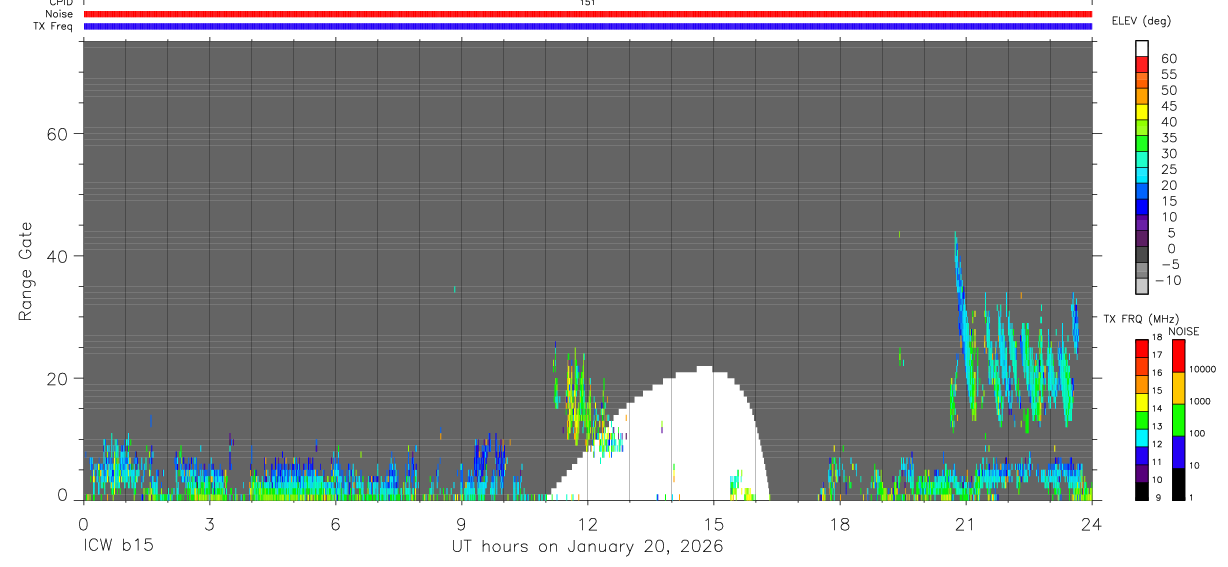The width and height of the screenshot is (1228, 567).
Task: Click the 'Noise' row label at top left
Action: (x=59, y=14)
